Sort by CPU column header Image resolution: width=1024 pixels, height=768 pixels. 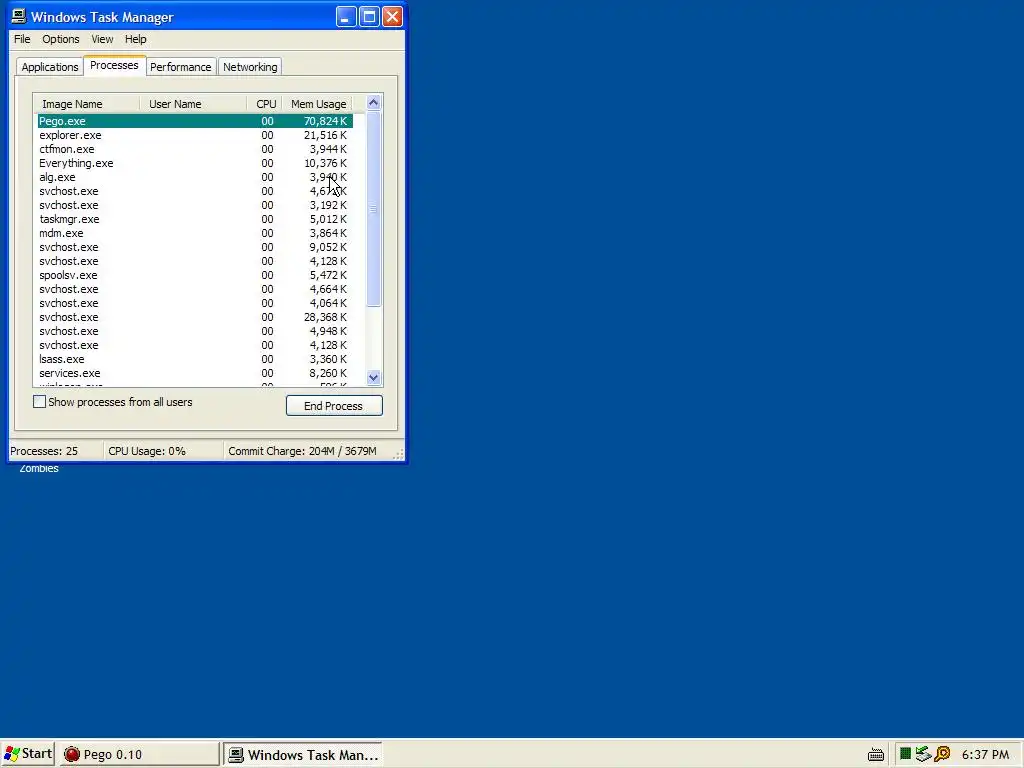click(x=264, y=104)
